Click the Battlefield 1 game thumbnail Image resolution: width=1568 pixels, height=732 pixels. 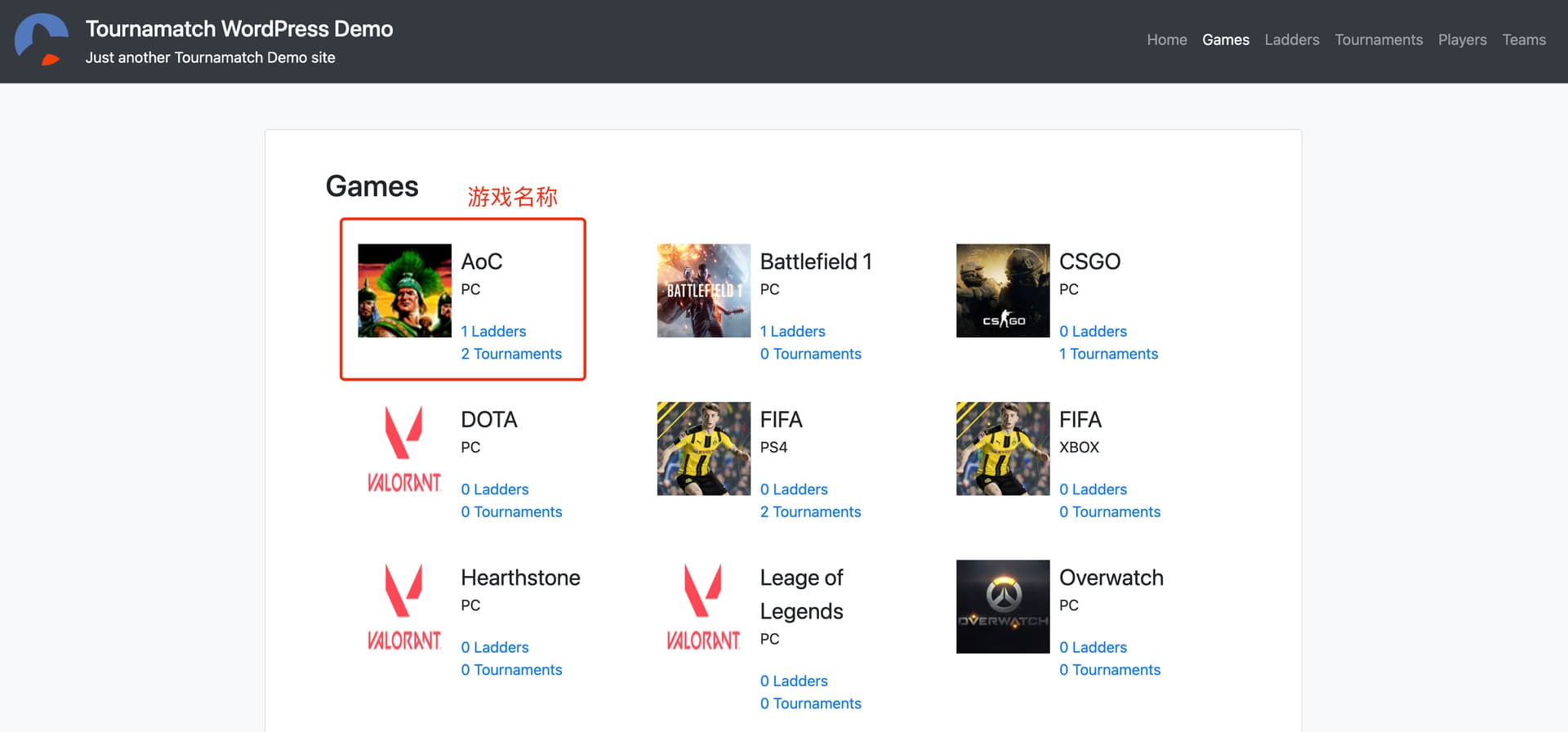point(703,291)
